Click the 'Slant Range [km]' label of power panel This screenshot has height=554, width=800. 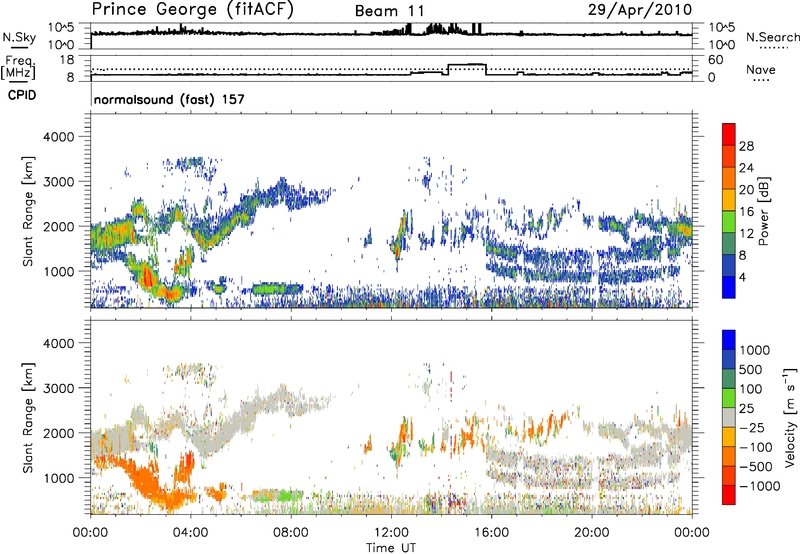pyautogui.click(x=28, y=211)
